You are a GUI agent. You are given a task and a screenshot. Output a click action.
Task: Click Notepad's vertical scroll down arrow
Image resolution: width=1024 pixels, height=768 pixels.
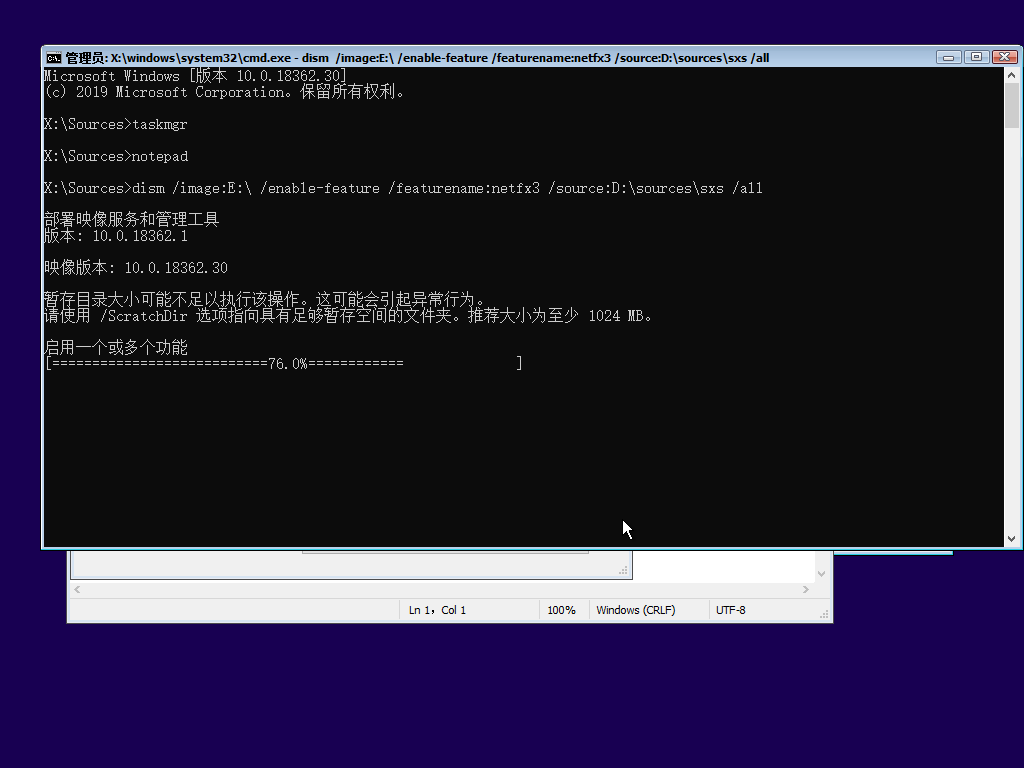click(x=822, y=573)
